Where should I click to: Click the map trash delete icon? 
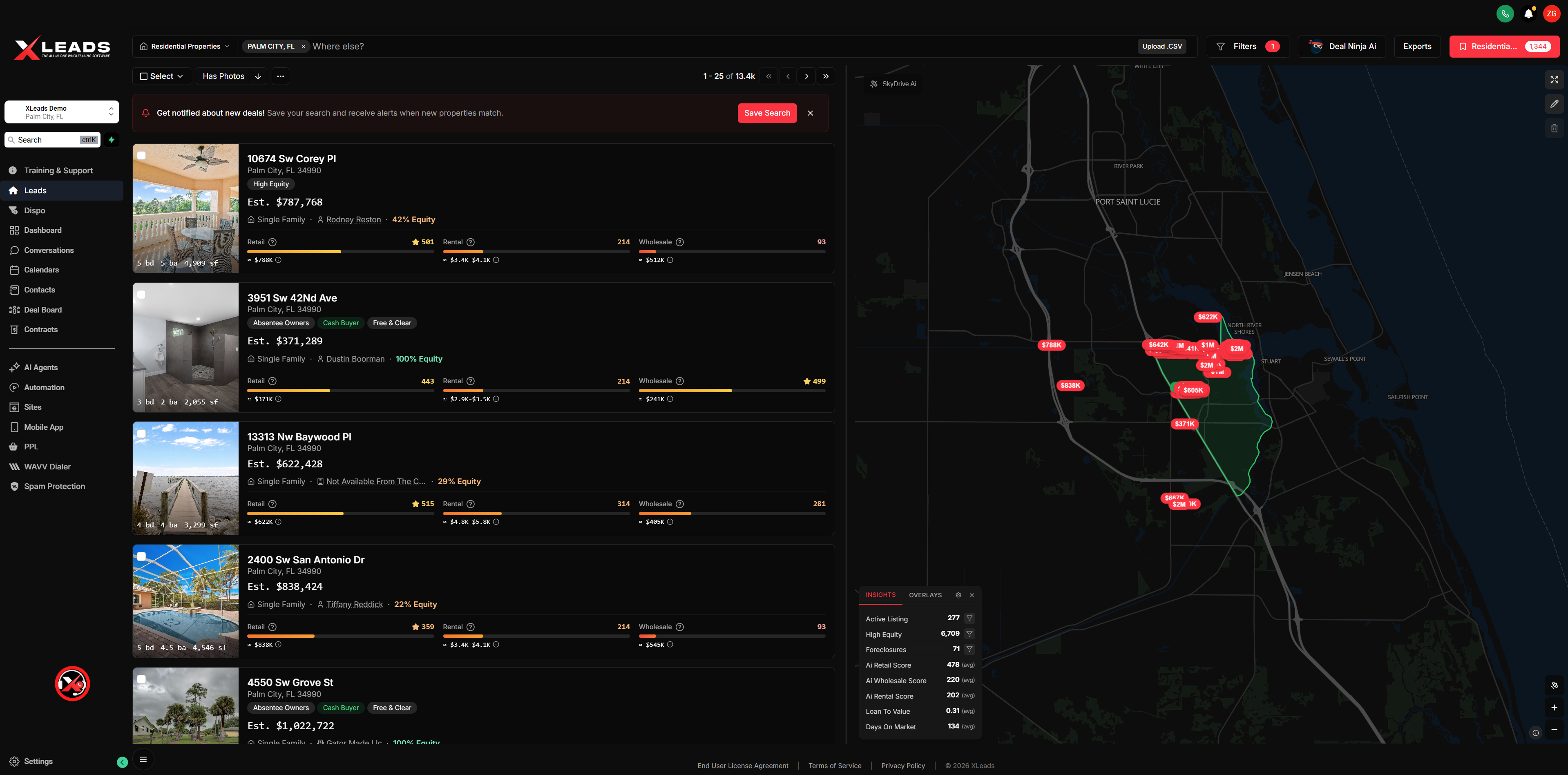tap(1554, 128)
